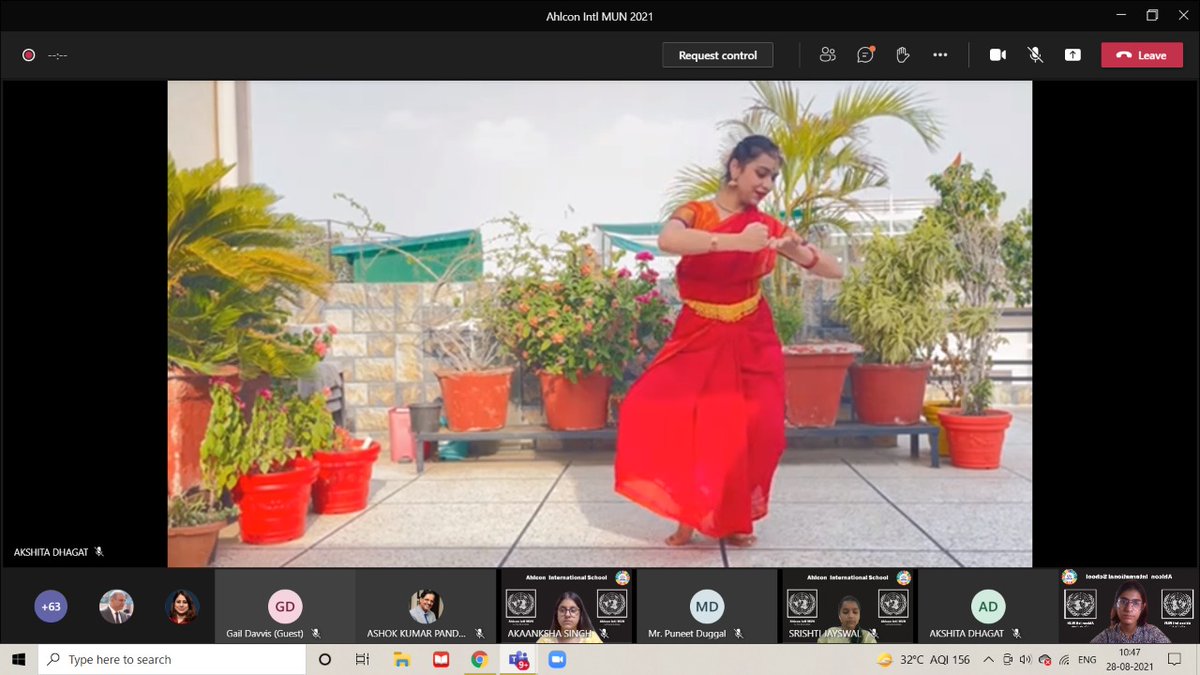Select the AKSHITA DHAGAT tile in the strip
The image size is (1200, 675).
point(988,606)
